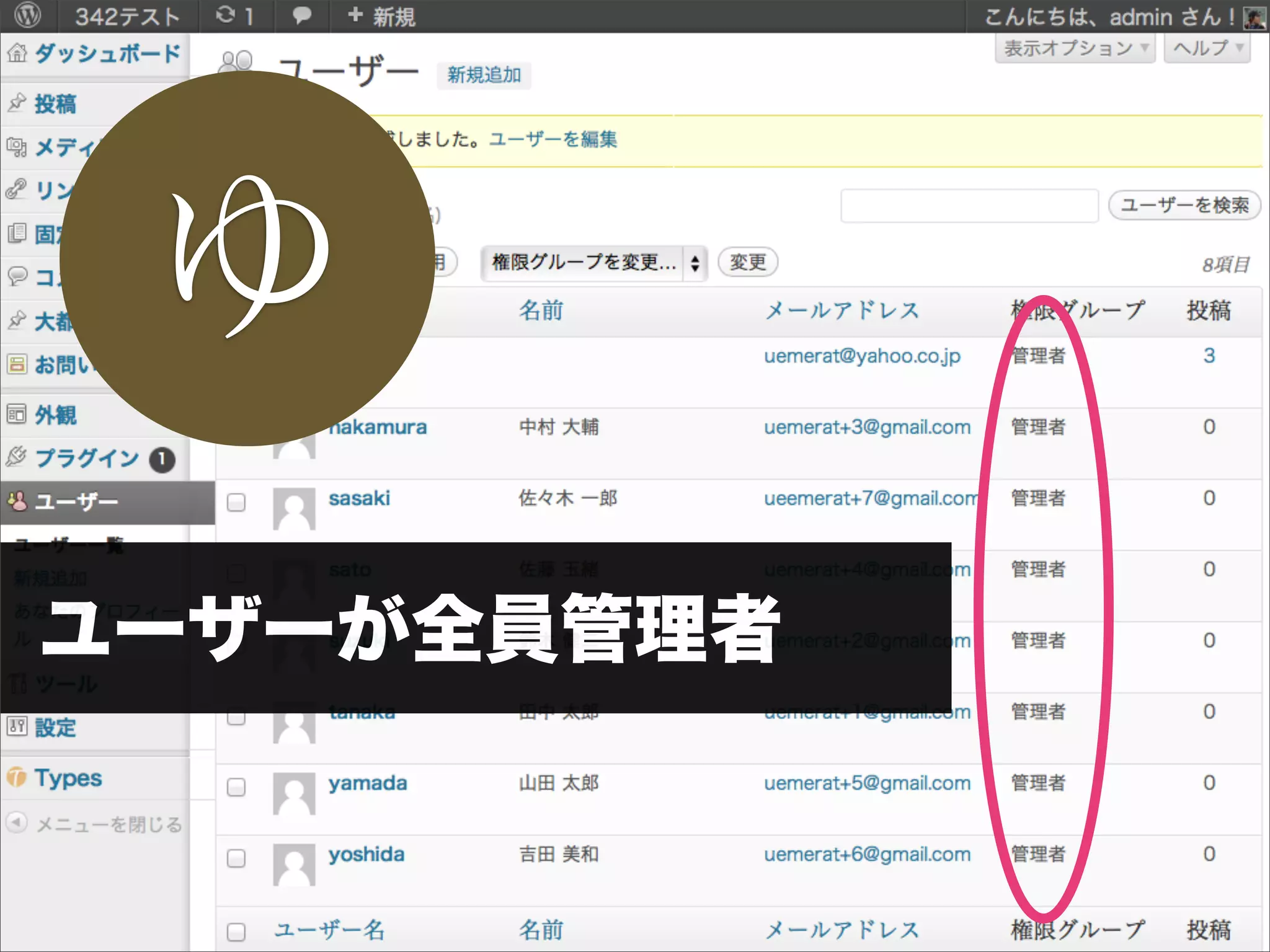Viewport: 1270px width, 952px height.
Task: Click the 設定 settings sliders icon
Action: [x=17, y=726]
